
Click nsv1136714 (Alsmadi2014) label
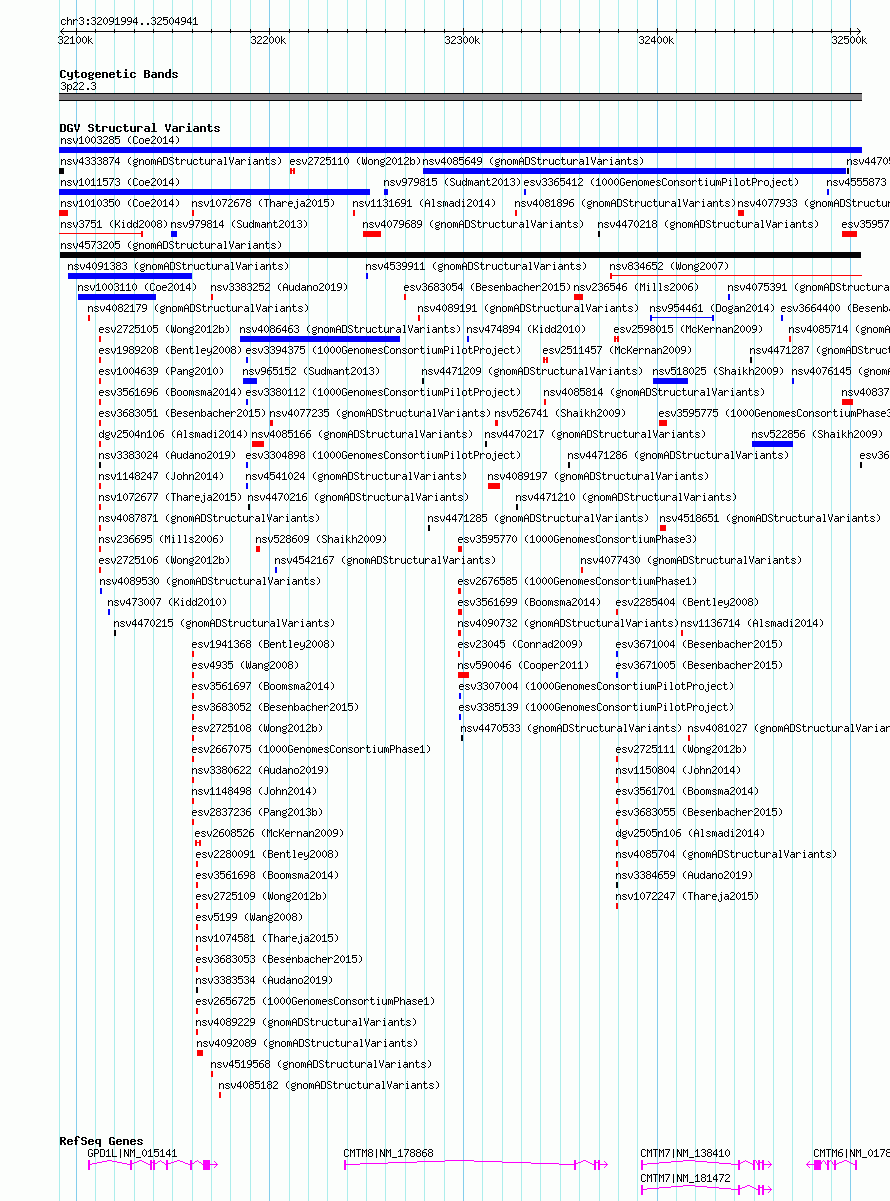coord(752,623)
